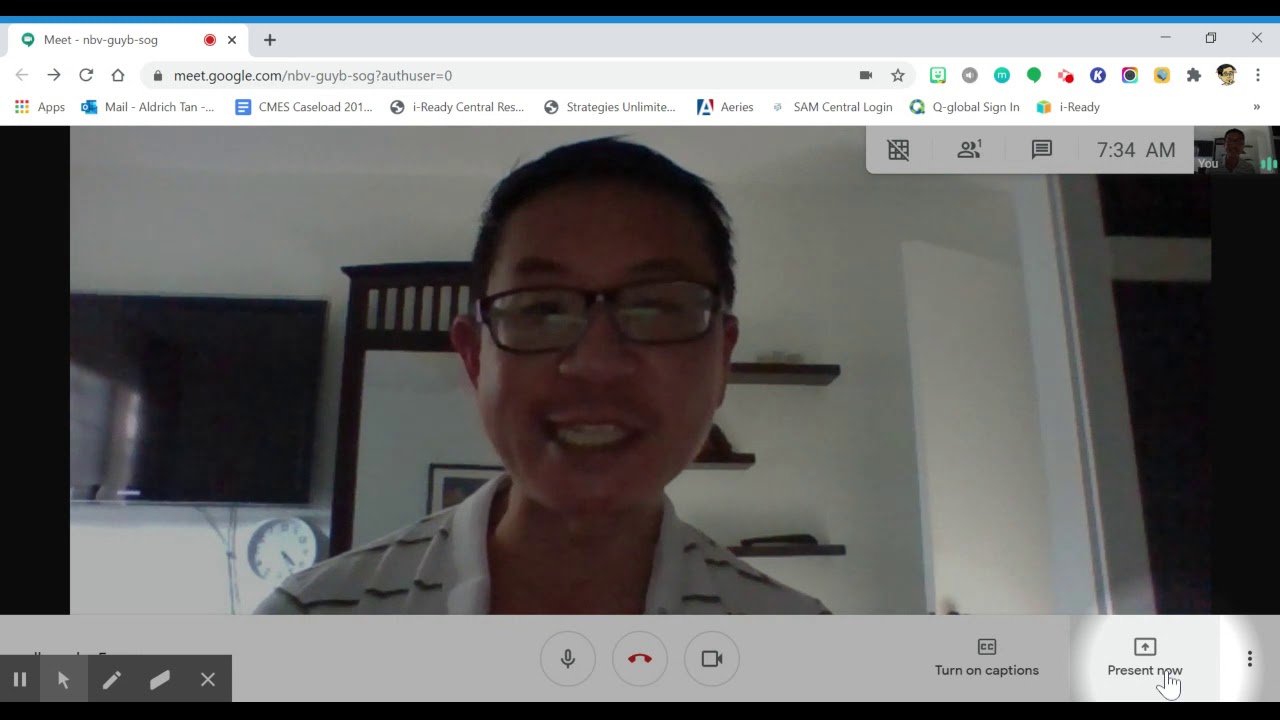1280x720 pixels.
Task: Select the eraser tool in recorder bar
Action: 159,679
